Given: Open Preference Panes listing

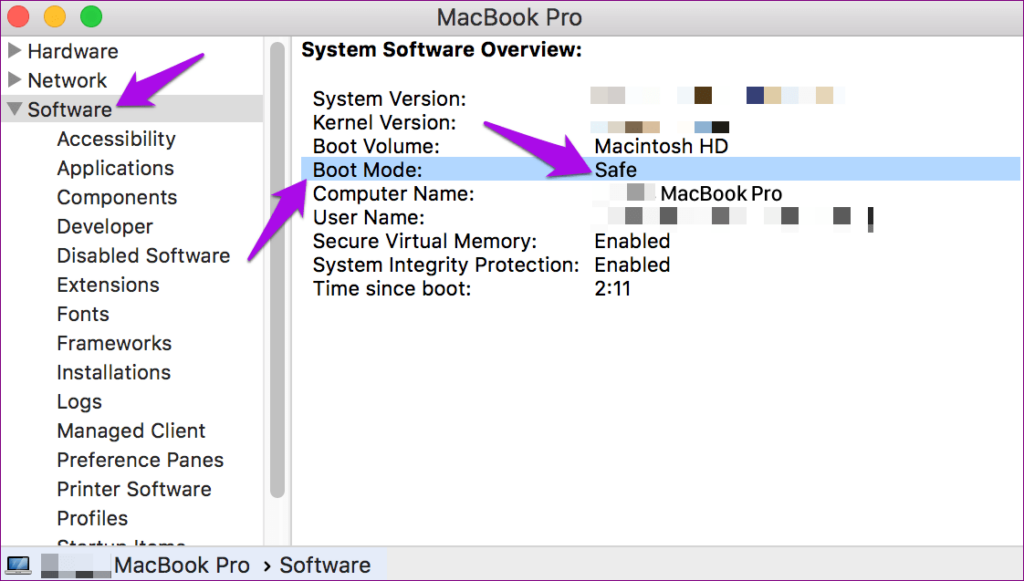Looking at the screenshot, I should 140,460.
